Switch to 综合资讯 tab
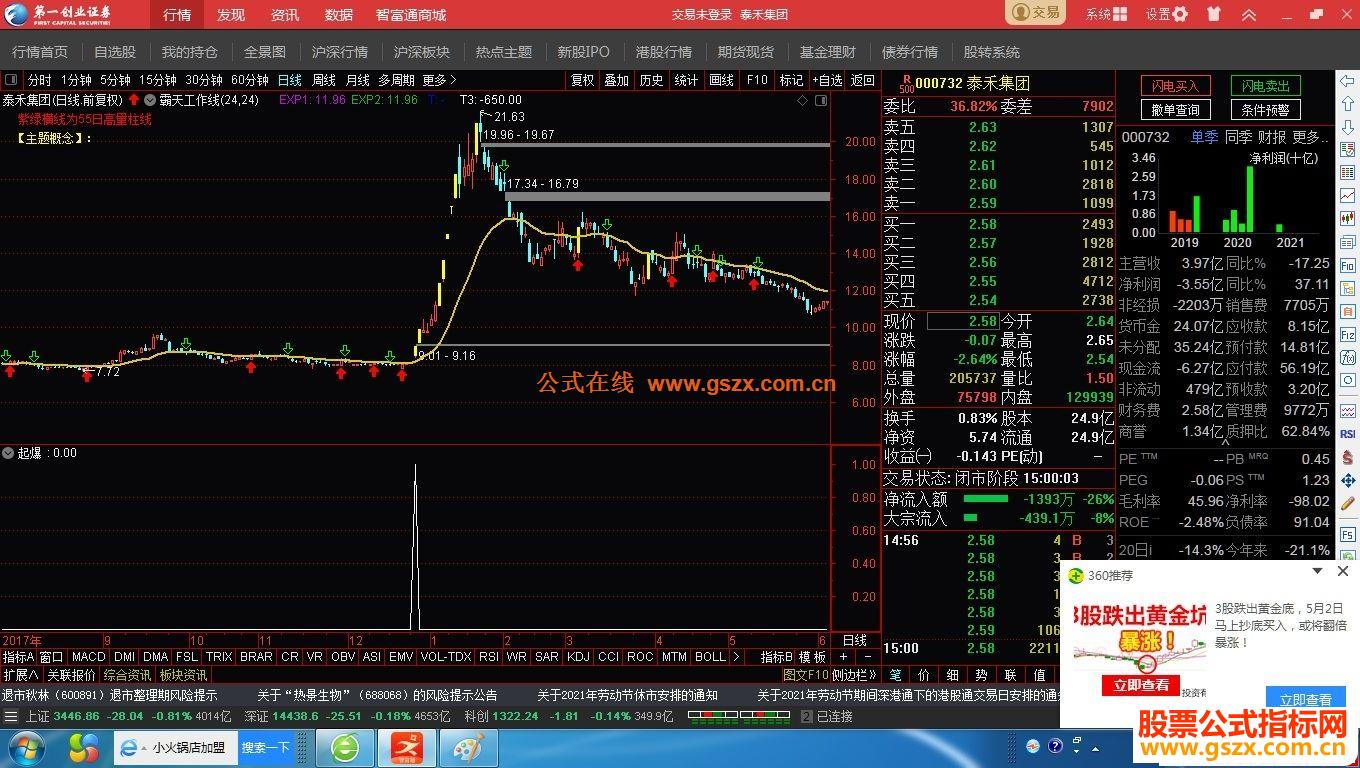The height and width of the screenshot is (768, 1360). pos(127,675)
